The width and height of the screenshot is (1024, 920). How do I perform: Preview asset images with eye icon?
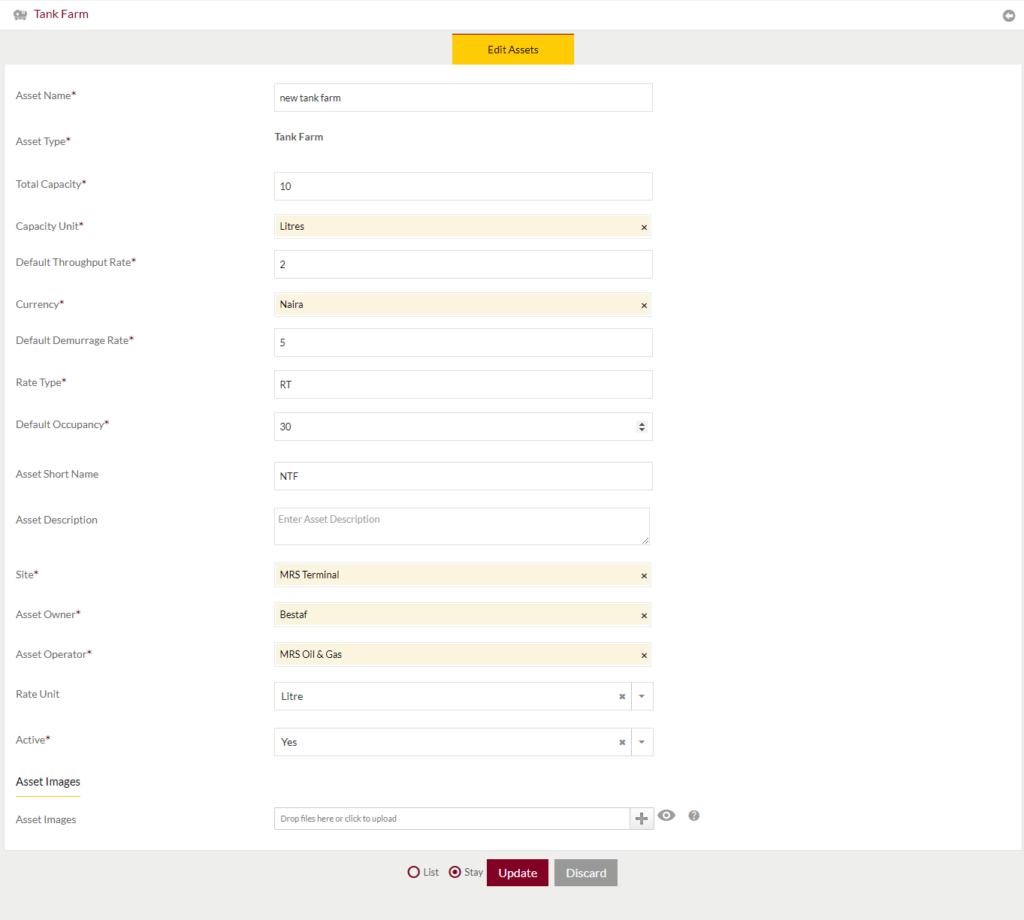666,815
